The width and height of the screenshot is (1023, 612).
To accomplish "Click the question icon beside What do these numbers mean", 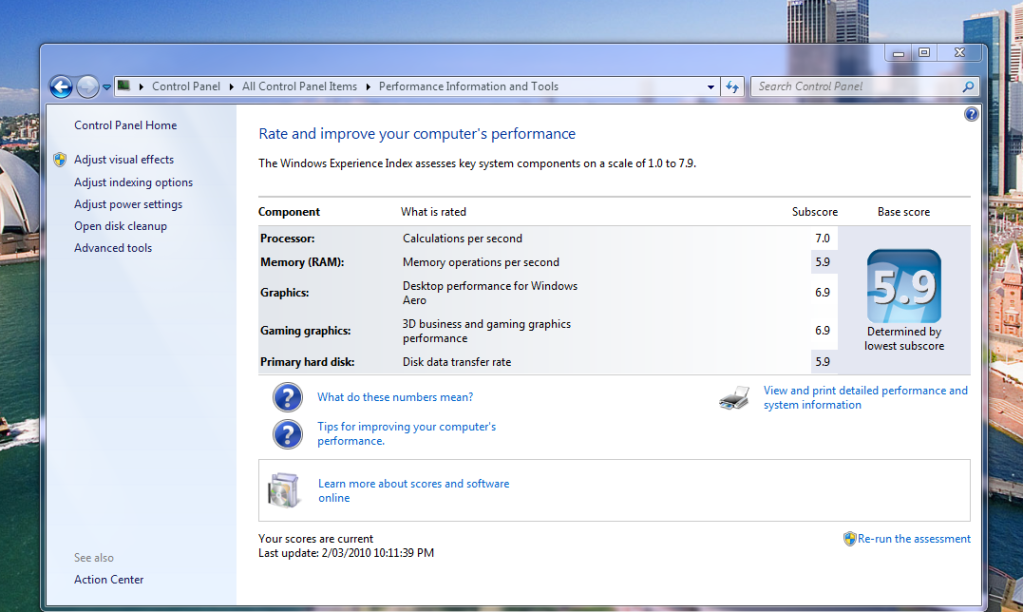I will (288, 397).
